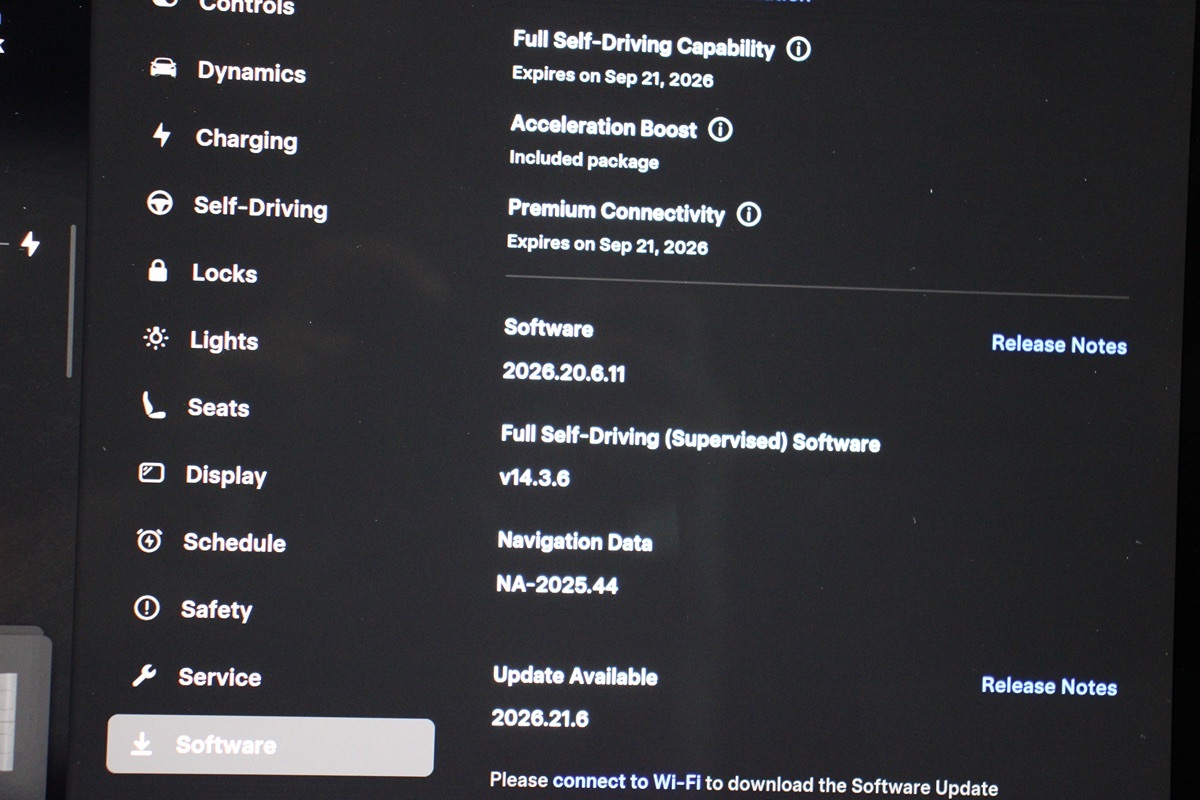Screen dimensions: 1200x800
Task: Click the wrench icon beside Service
Action: [144, 676]
